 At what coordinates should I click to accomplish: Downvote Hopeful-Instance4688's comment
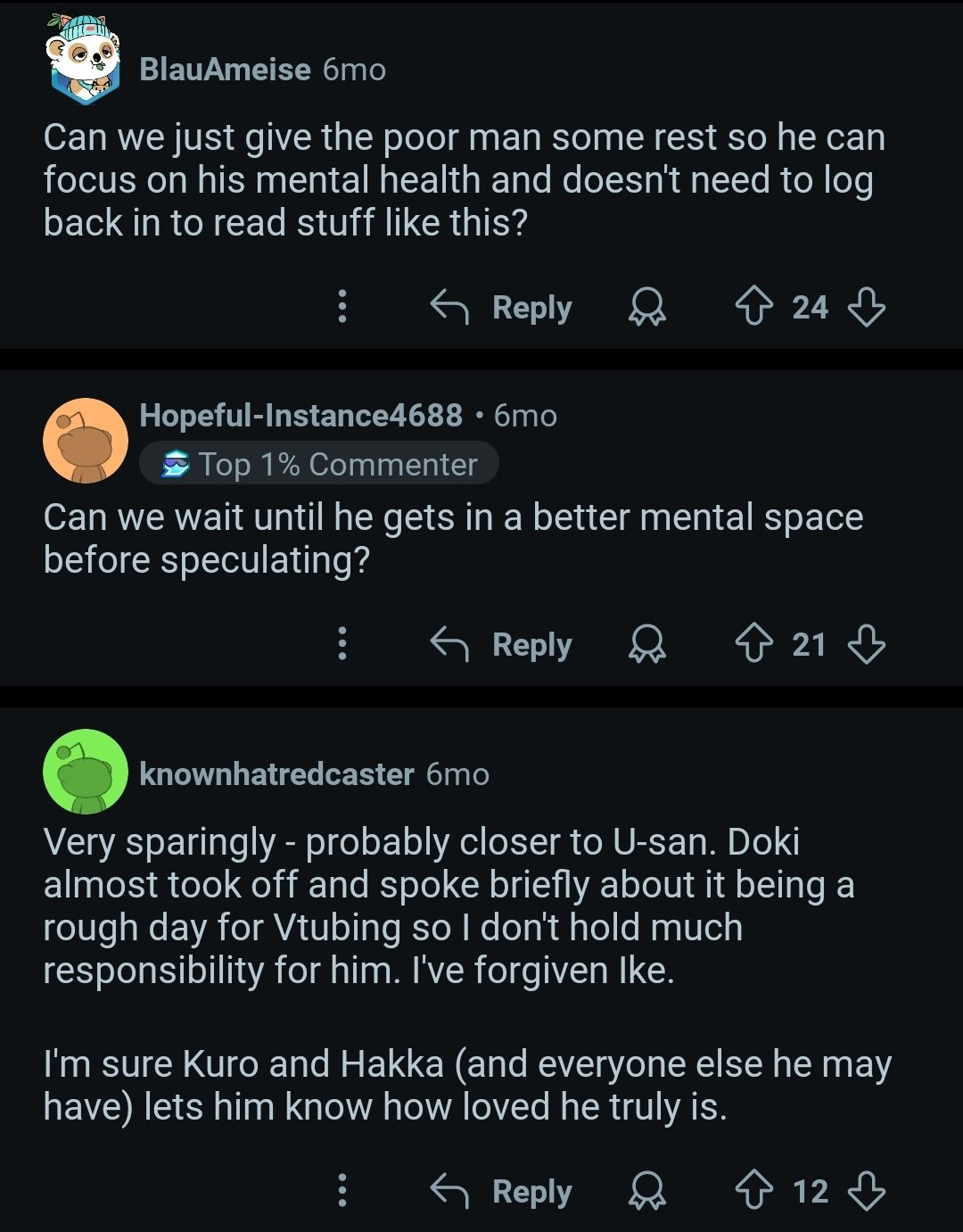[x=866, y=644]
